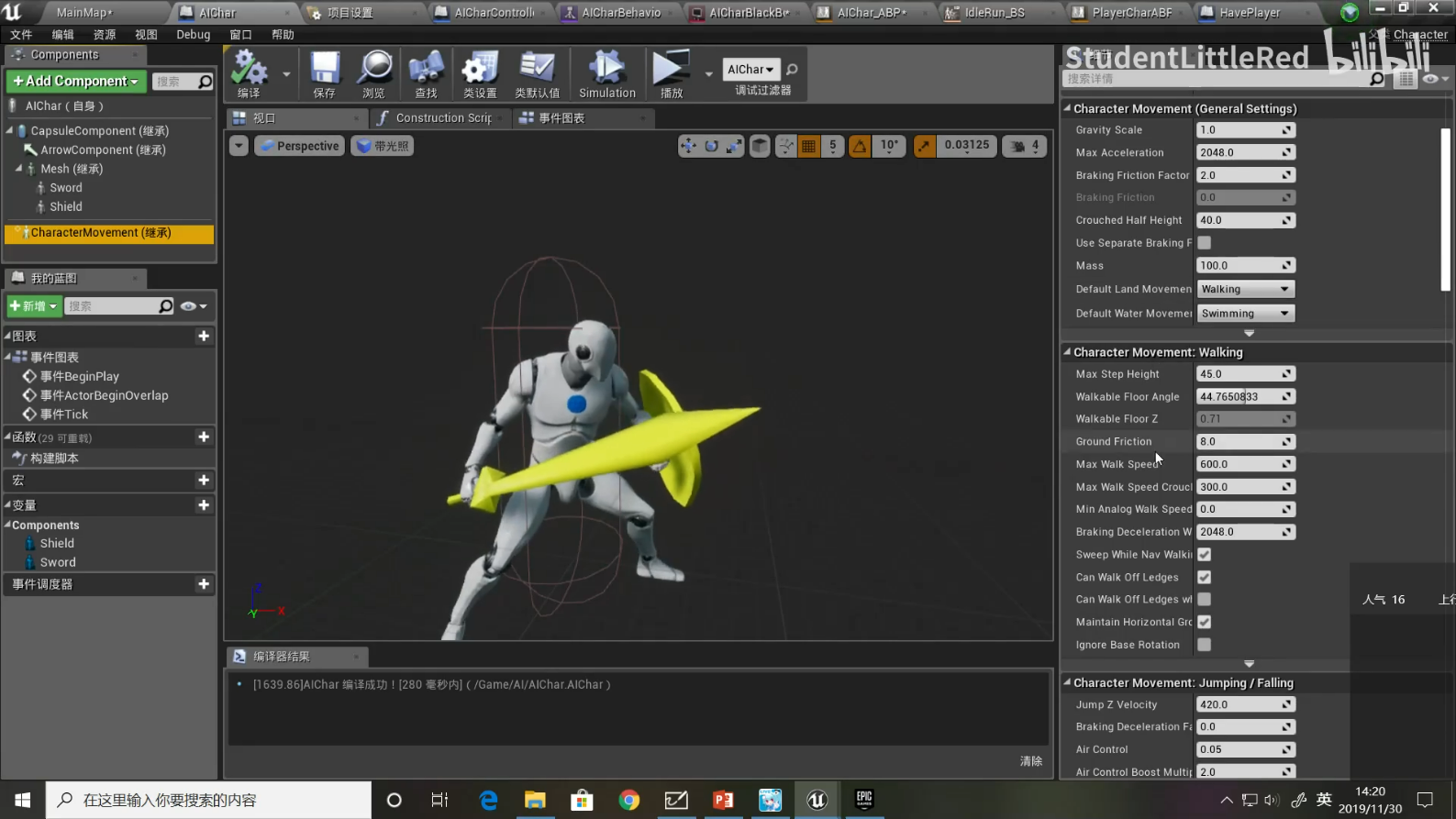
Task: Open scale snap value 0.03125
Action: coord(966,146)
